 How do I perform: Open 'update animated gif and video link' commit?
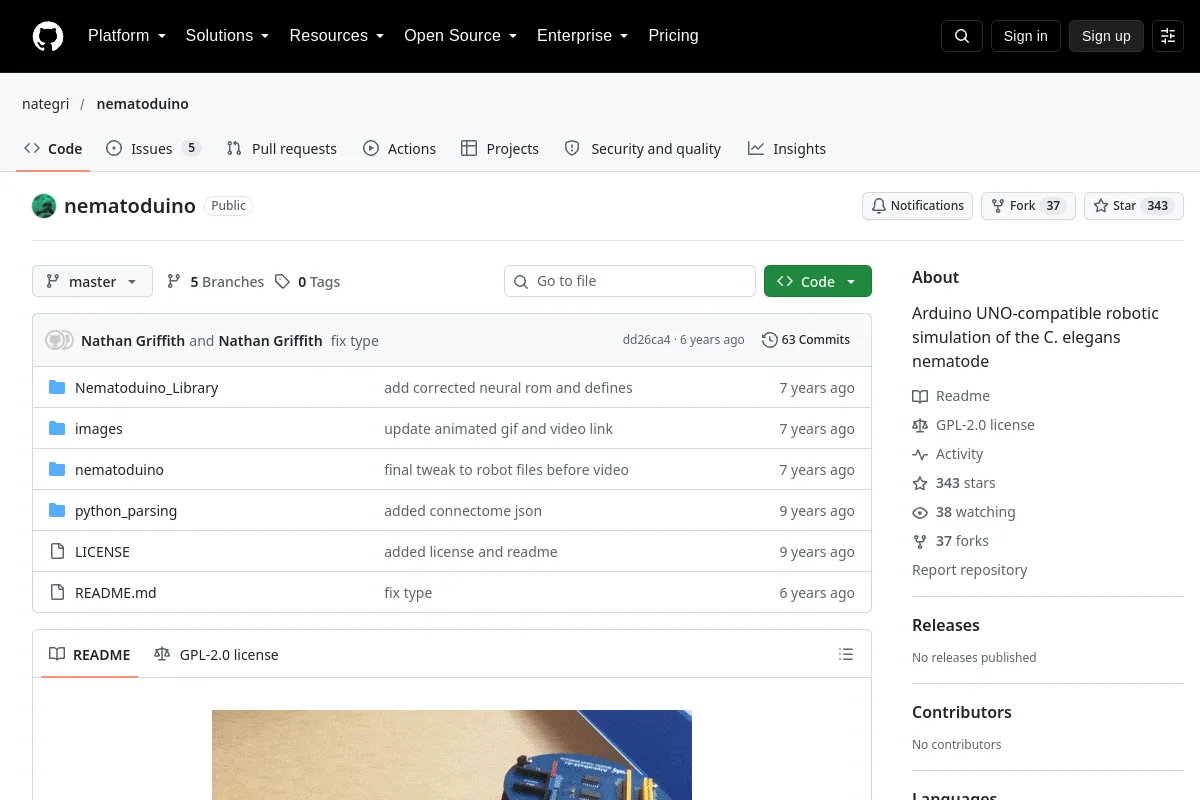point(498,429)
